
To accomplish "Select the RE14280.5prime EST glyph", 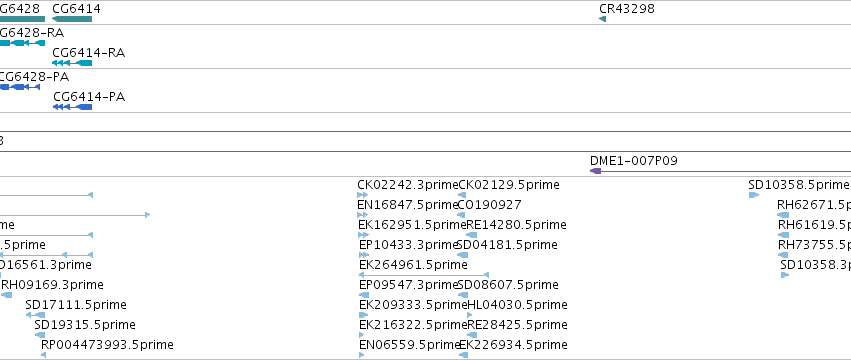I will pos(472,235).
